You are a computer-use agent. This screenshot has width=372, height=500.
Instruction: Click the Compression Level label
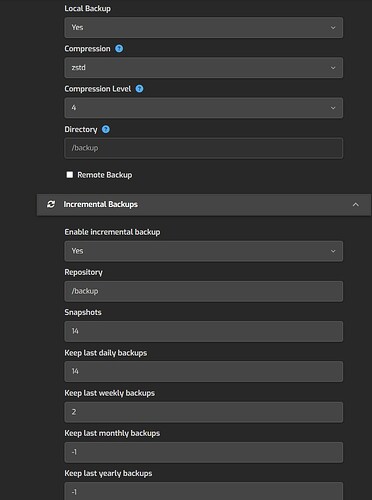(x=98, y=89)
